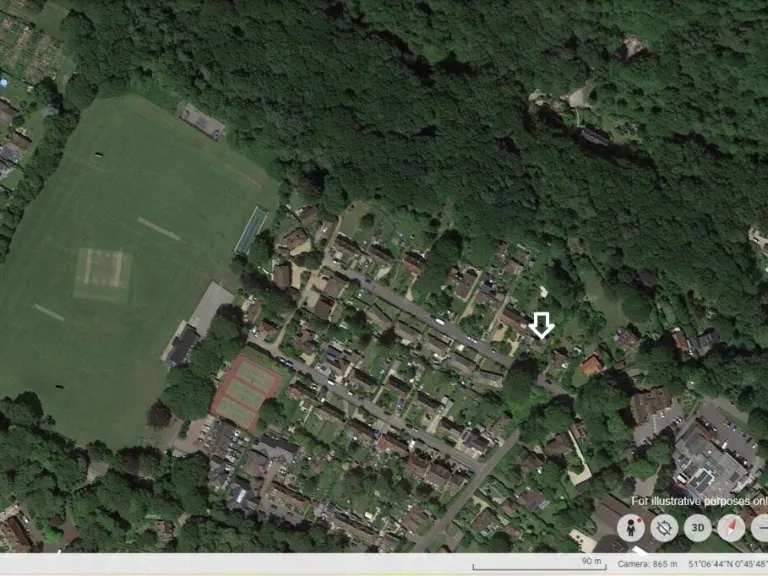This screenshot has height=576, width=768.
Task: Select the red tennis courts on map
Action: (245, 392)
